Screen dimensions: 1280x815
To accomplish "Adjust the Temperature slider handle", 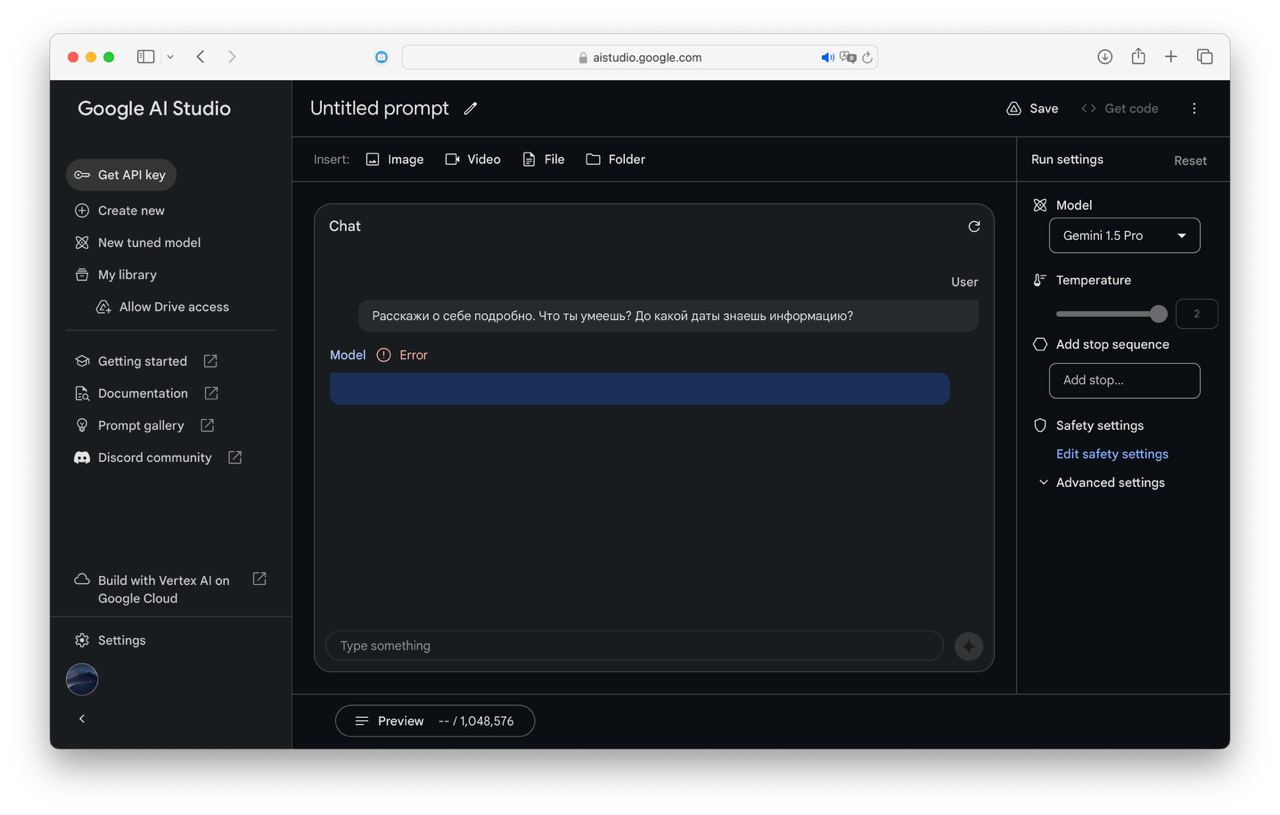I will 1158,314.
